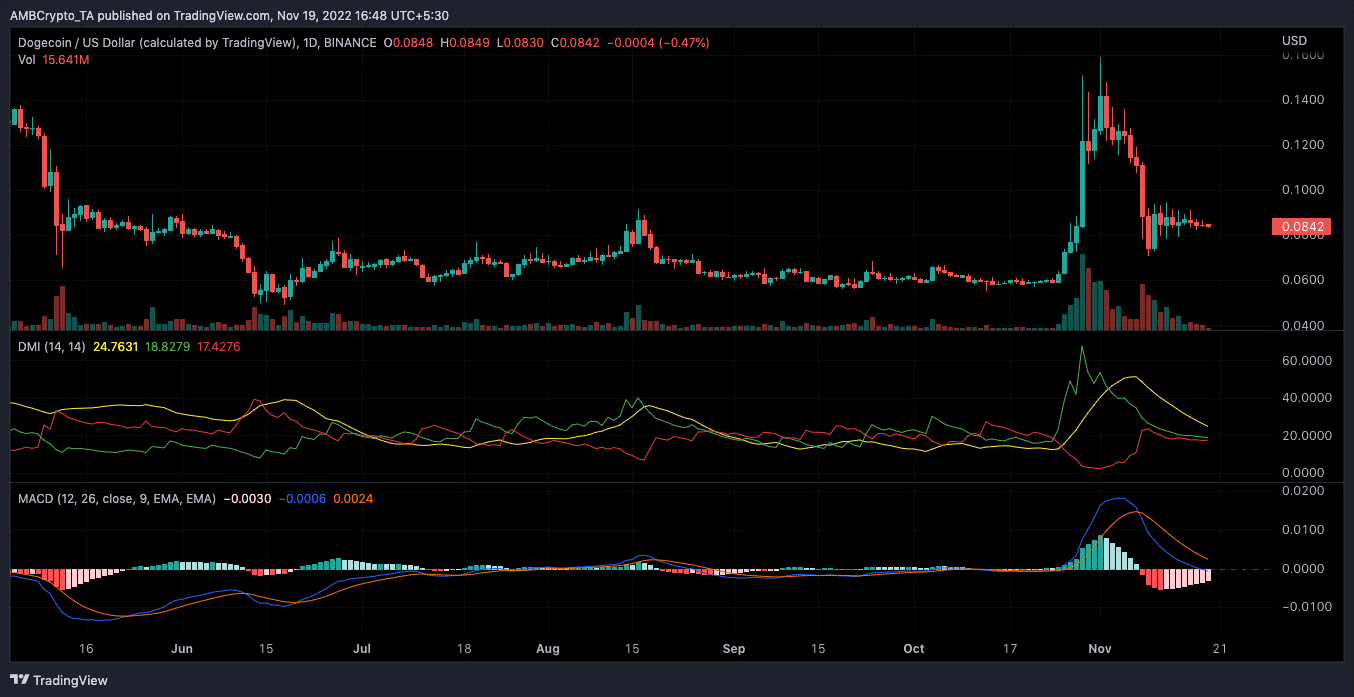Click the BINANCE exchange label
1354x697 pixels.
pyautogui.click(x=353, y=43)
